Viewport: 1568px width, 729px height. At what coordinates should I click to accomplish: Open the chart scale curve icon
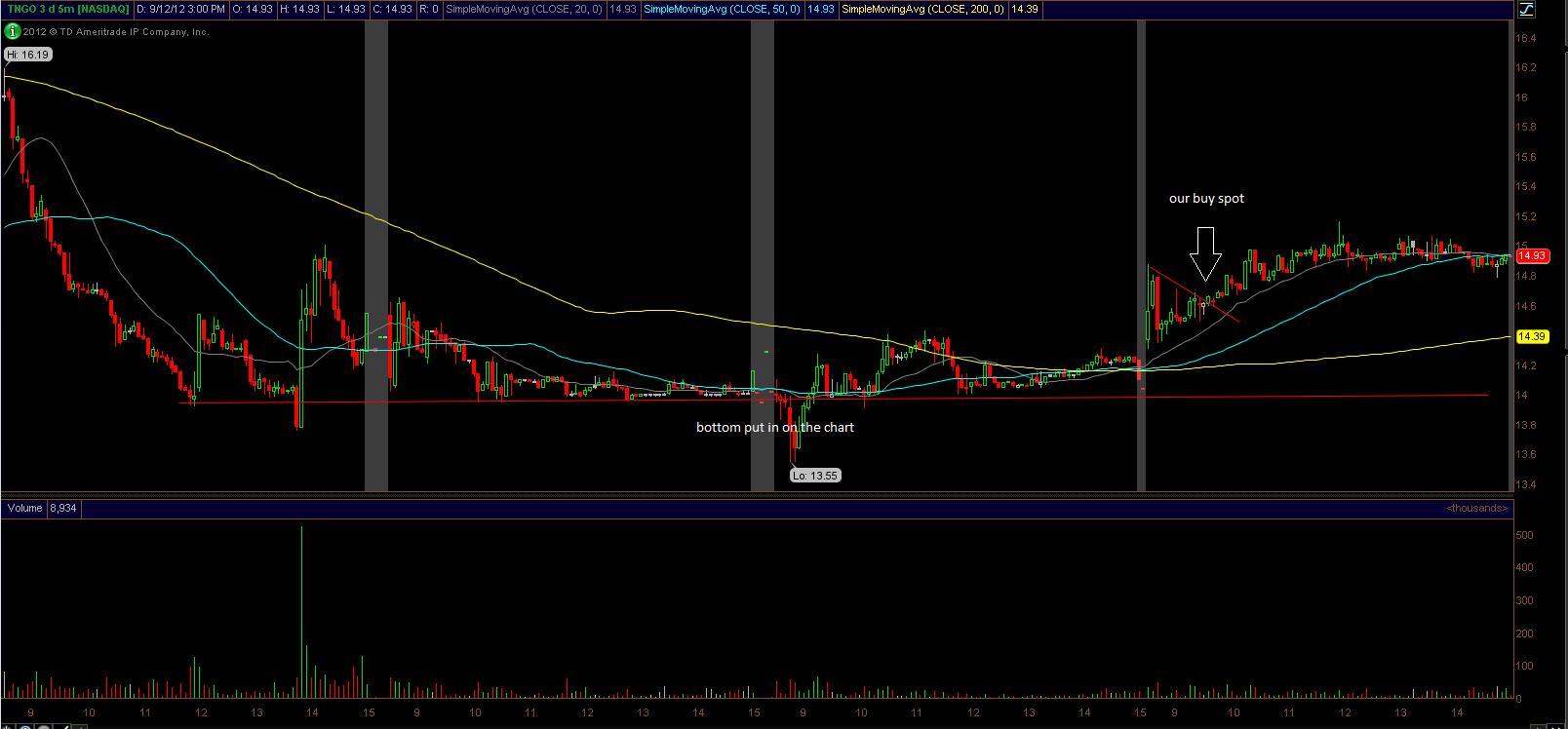click(1526, 10)
